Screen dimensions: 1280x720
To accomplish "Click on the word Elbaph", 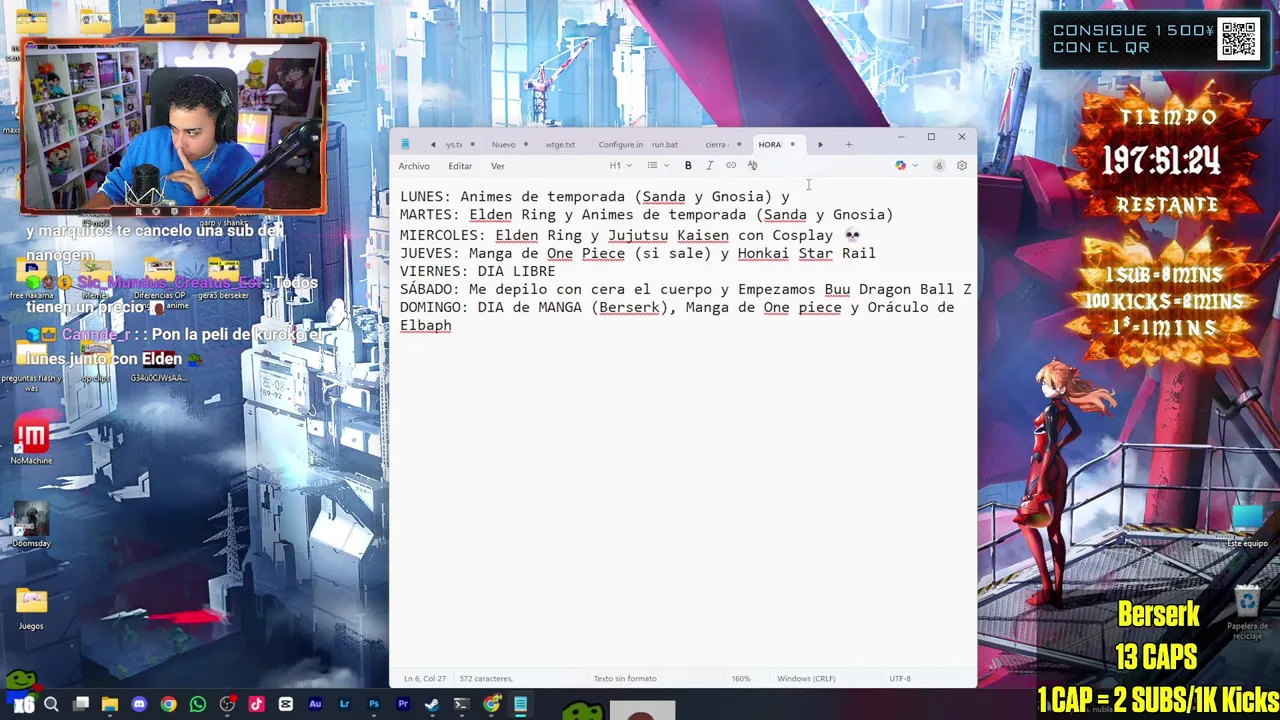I will point(425,326).
